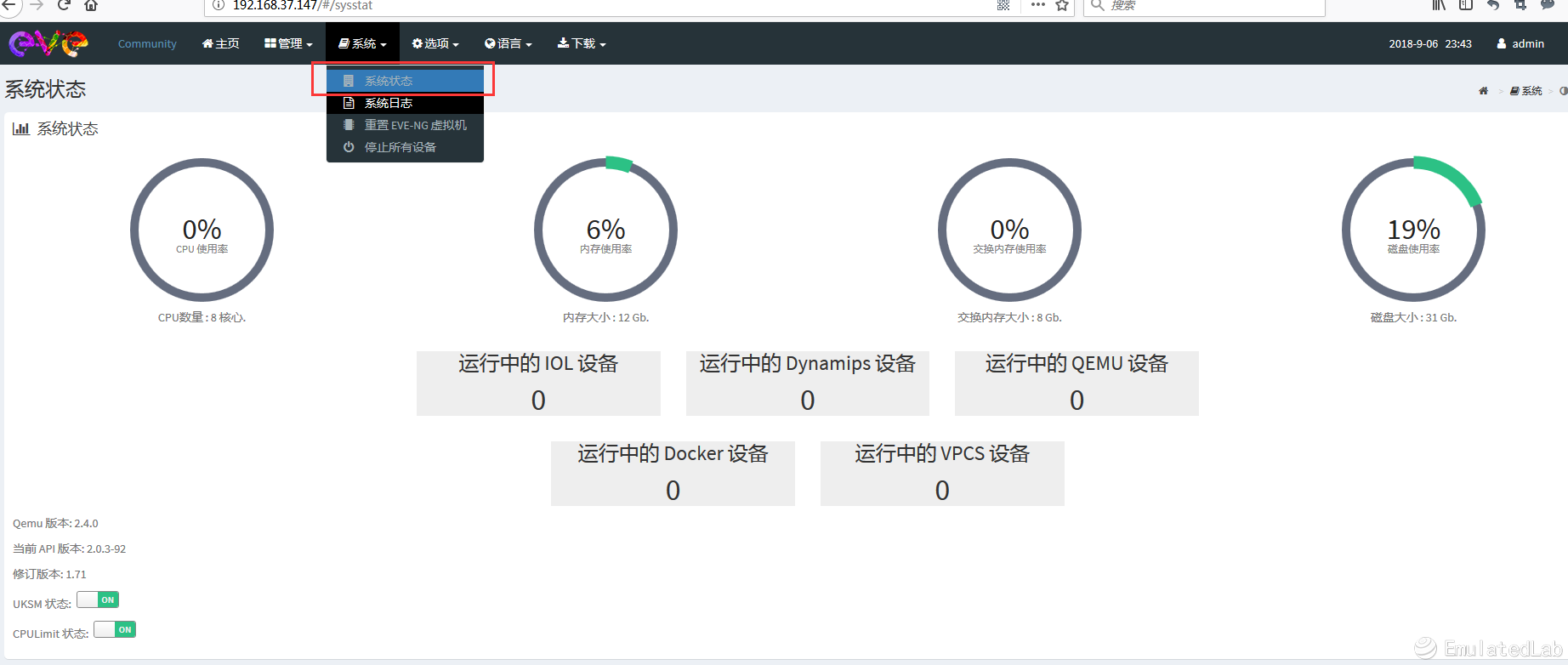Open the browser library icon
Image resolution: width=1568 pixels, height=665 pixels.
[x=1439, y=5]
